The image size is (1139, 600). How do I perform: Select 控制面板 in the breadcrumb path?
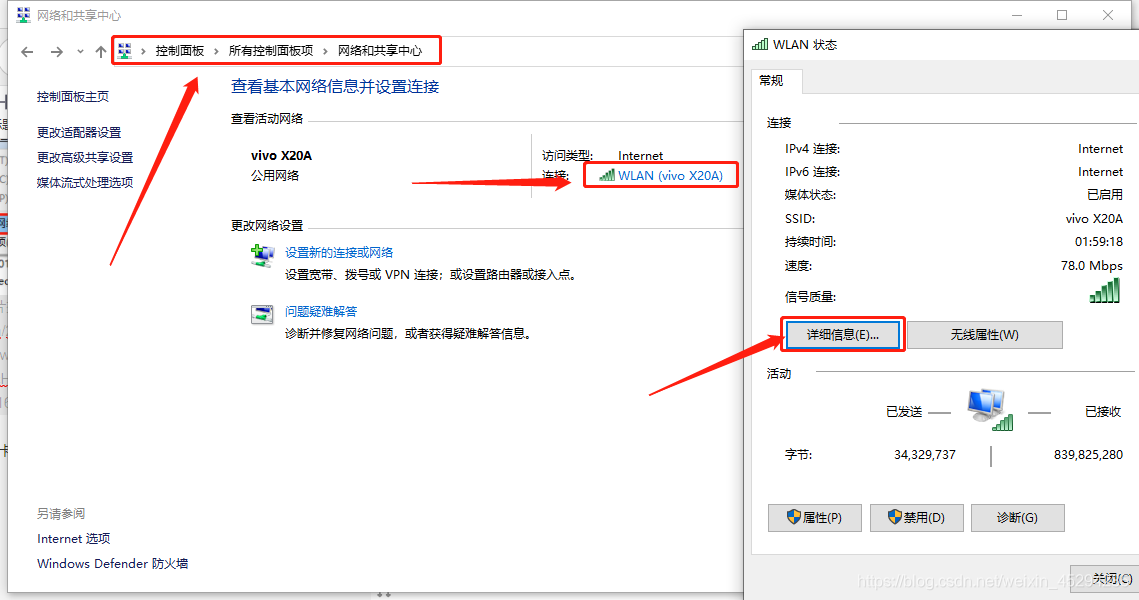click(179, 51)
